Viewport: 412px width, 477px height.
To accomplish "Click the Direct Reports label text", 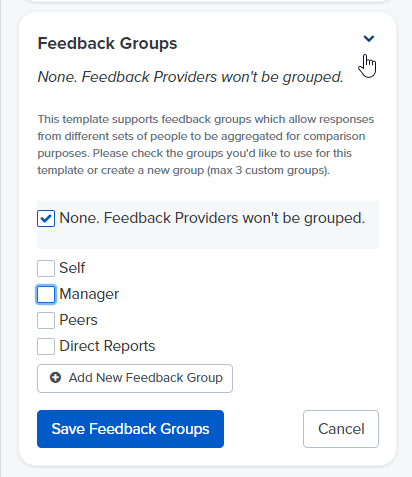I will 107,346.
